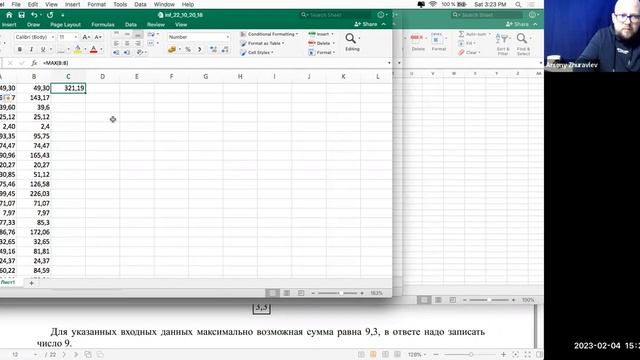Decrease the cell indent

pyautogui.click(x=116, y=52)
